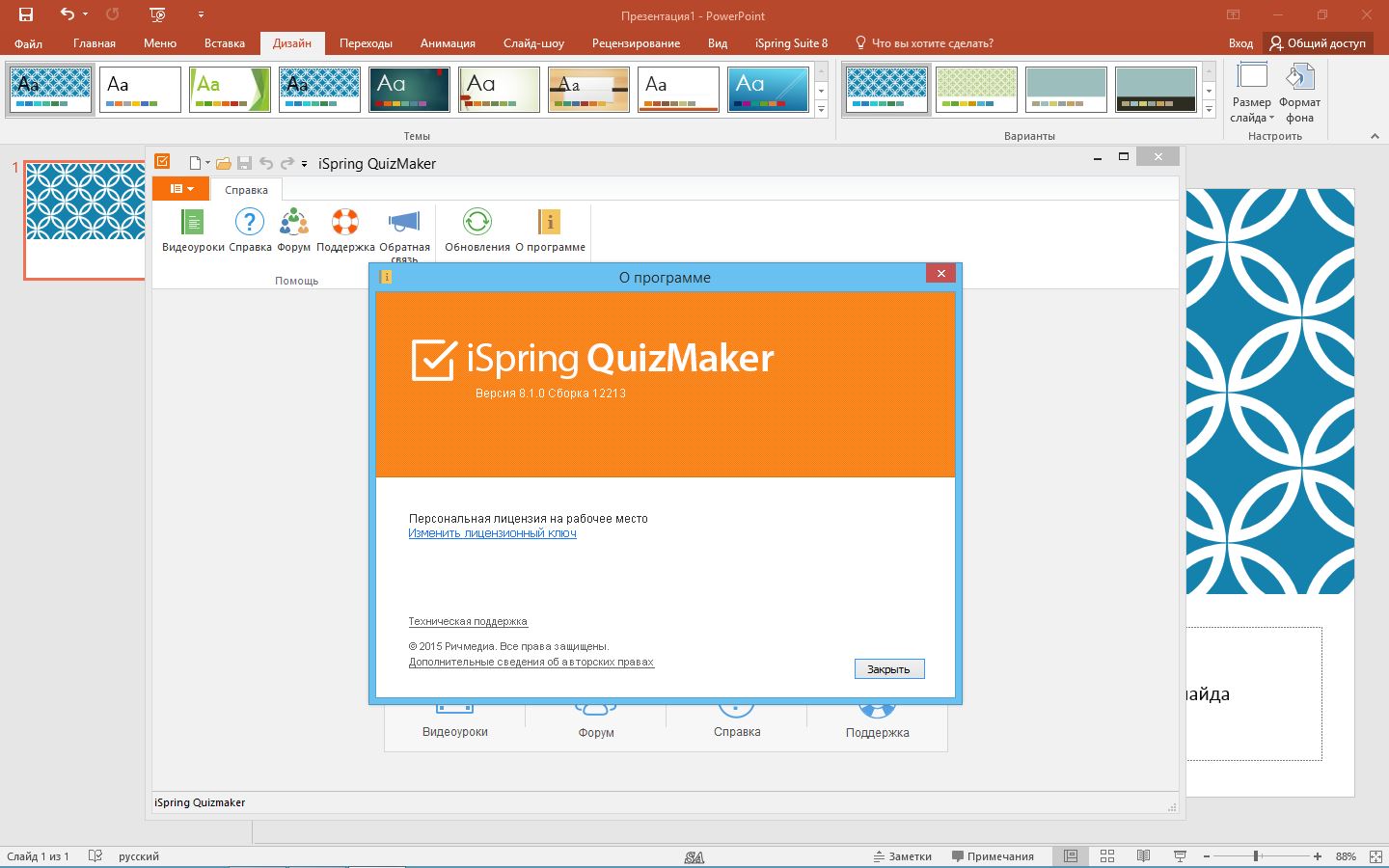Switch to Normal view icon in status bar
Viewport: 1389px width, 868px height.
coord(1071,856)
